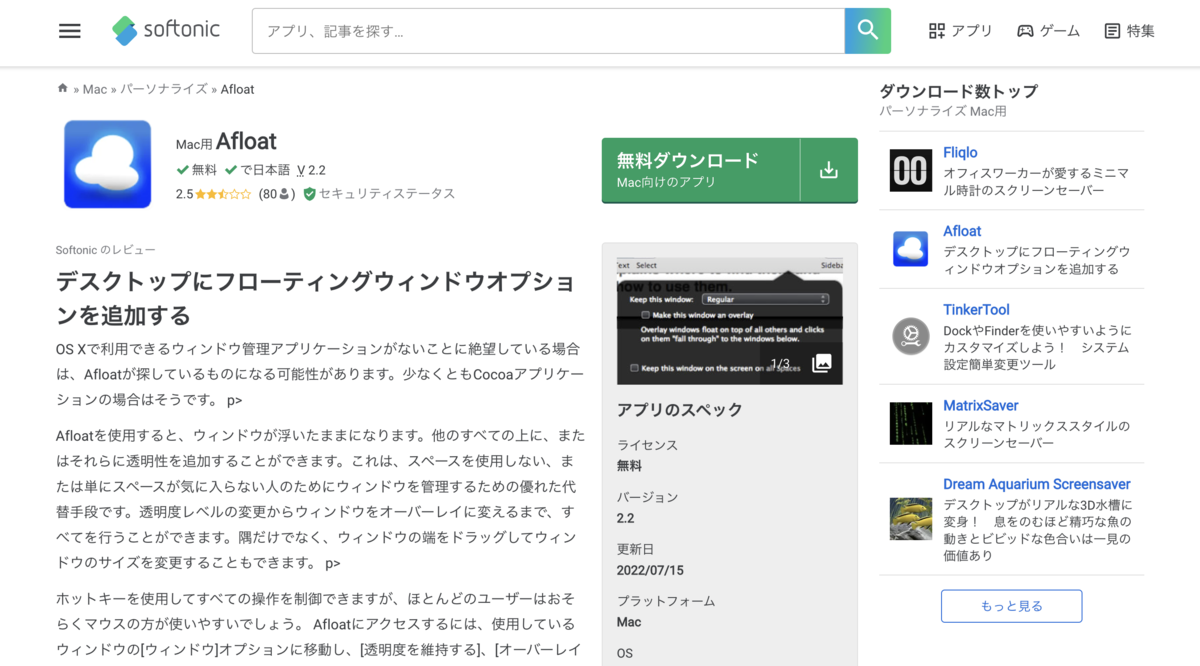Click the Softonic logo
Viewport: 1200px width, 666px height.
coord(165,30)
